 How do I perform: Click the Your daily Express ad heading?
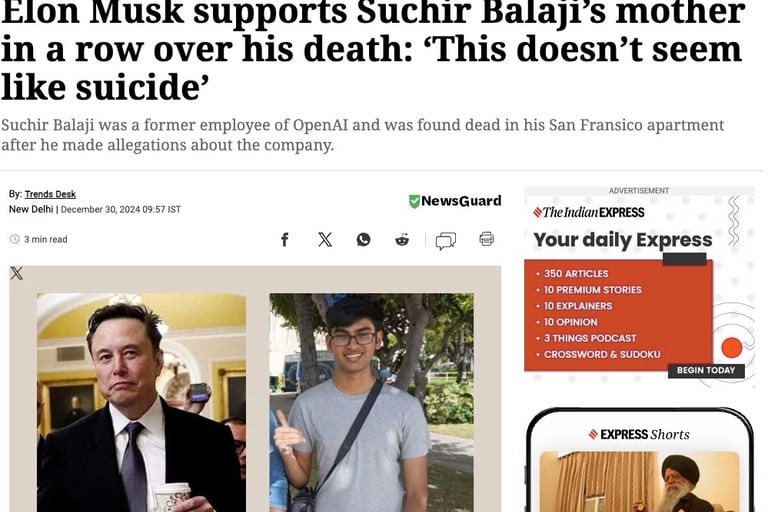[x=623, y=240]
